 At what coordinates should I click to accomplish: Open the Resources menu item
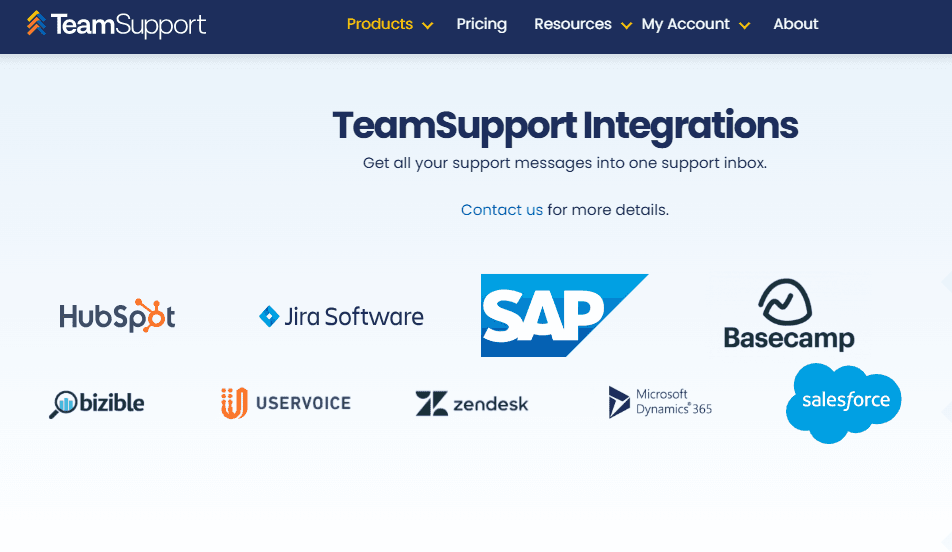tap(573, 24)
